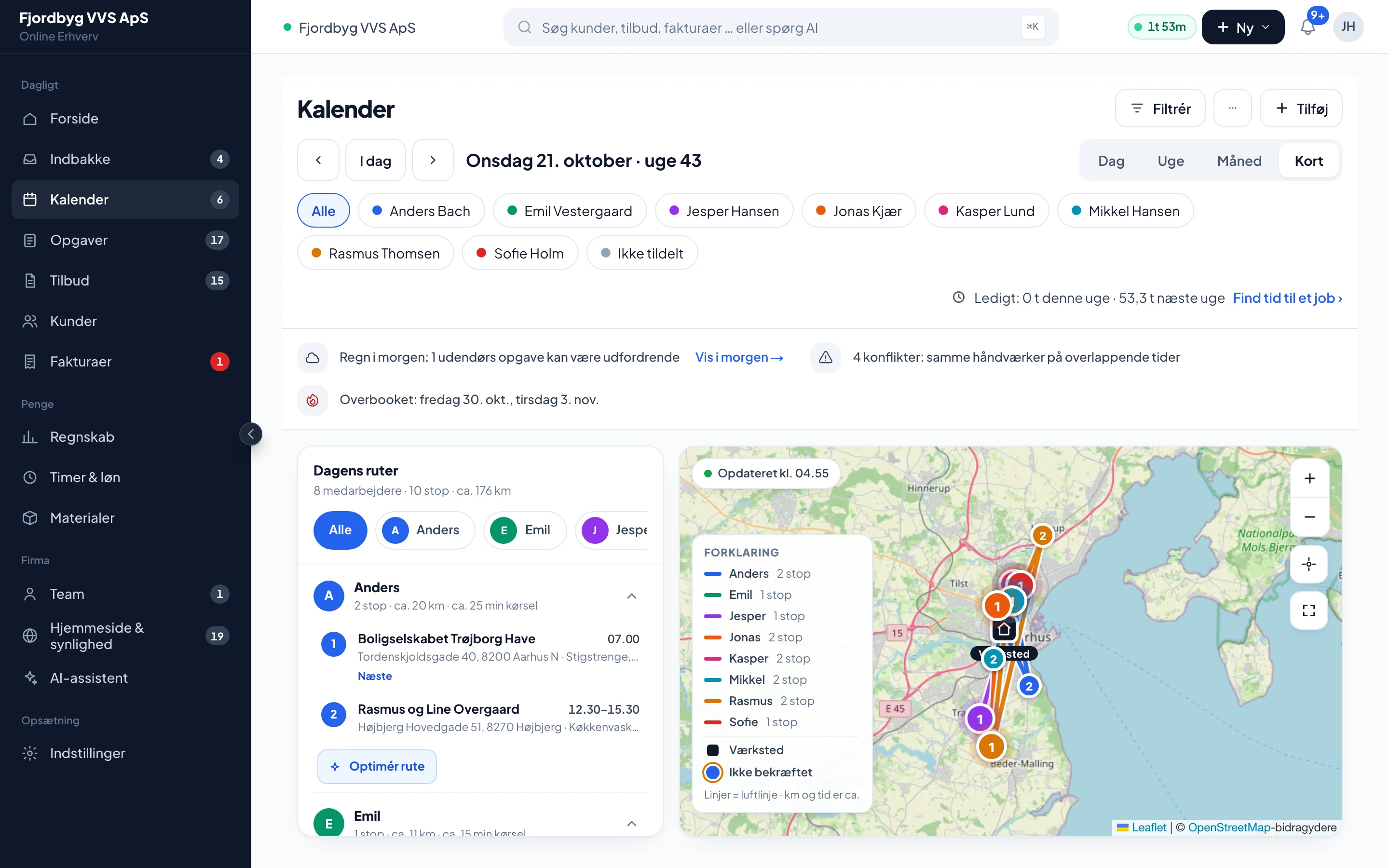The height and width of the screenshot is (868, 1389).
Task: Collapse the Anders route section
Action: 631,596
